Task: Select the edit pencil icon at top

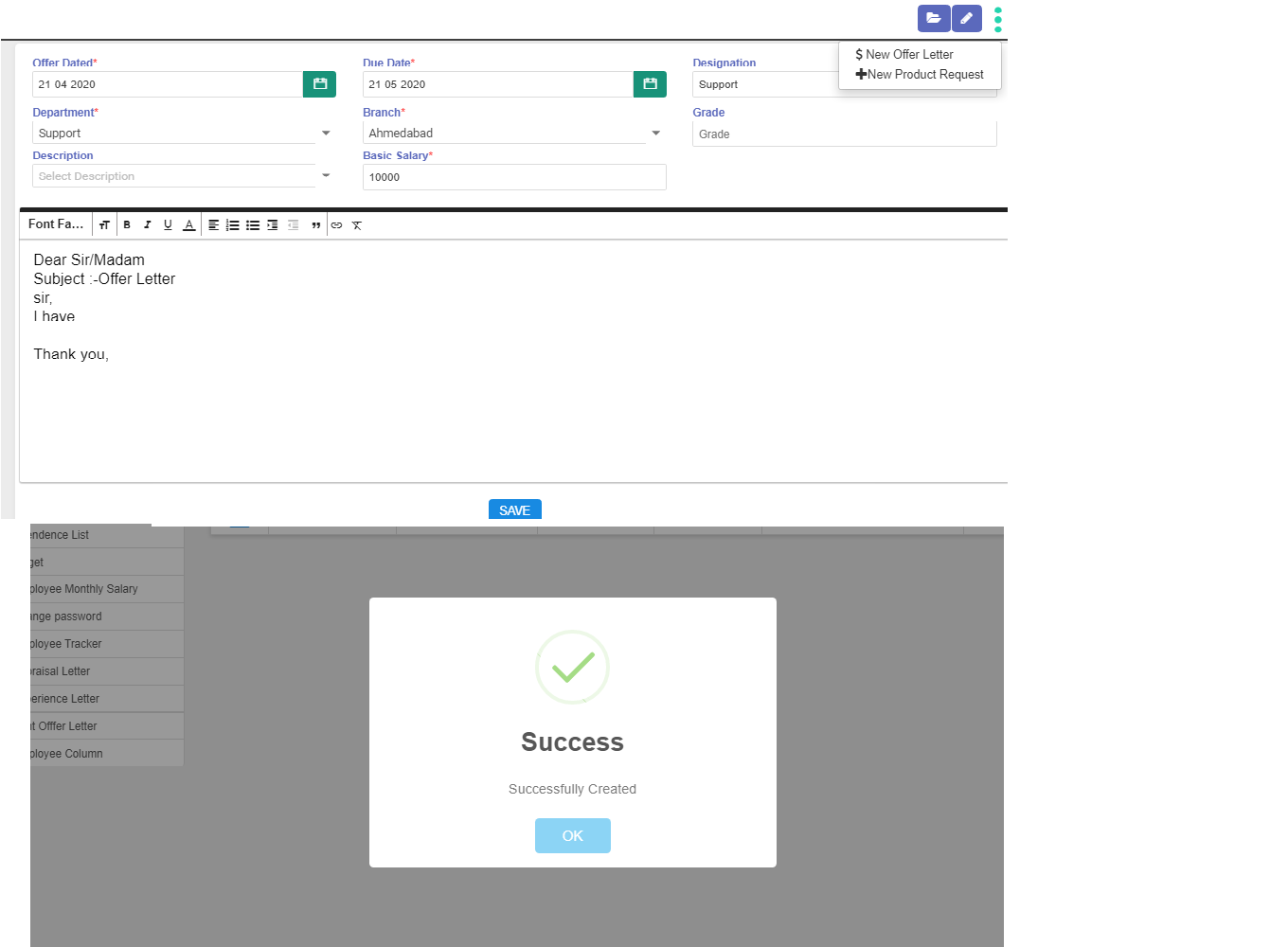Action: tap(967, 18)
